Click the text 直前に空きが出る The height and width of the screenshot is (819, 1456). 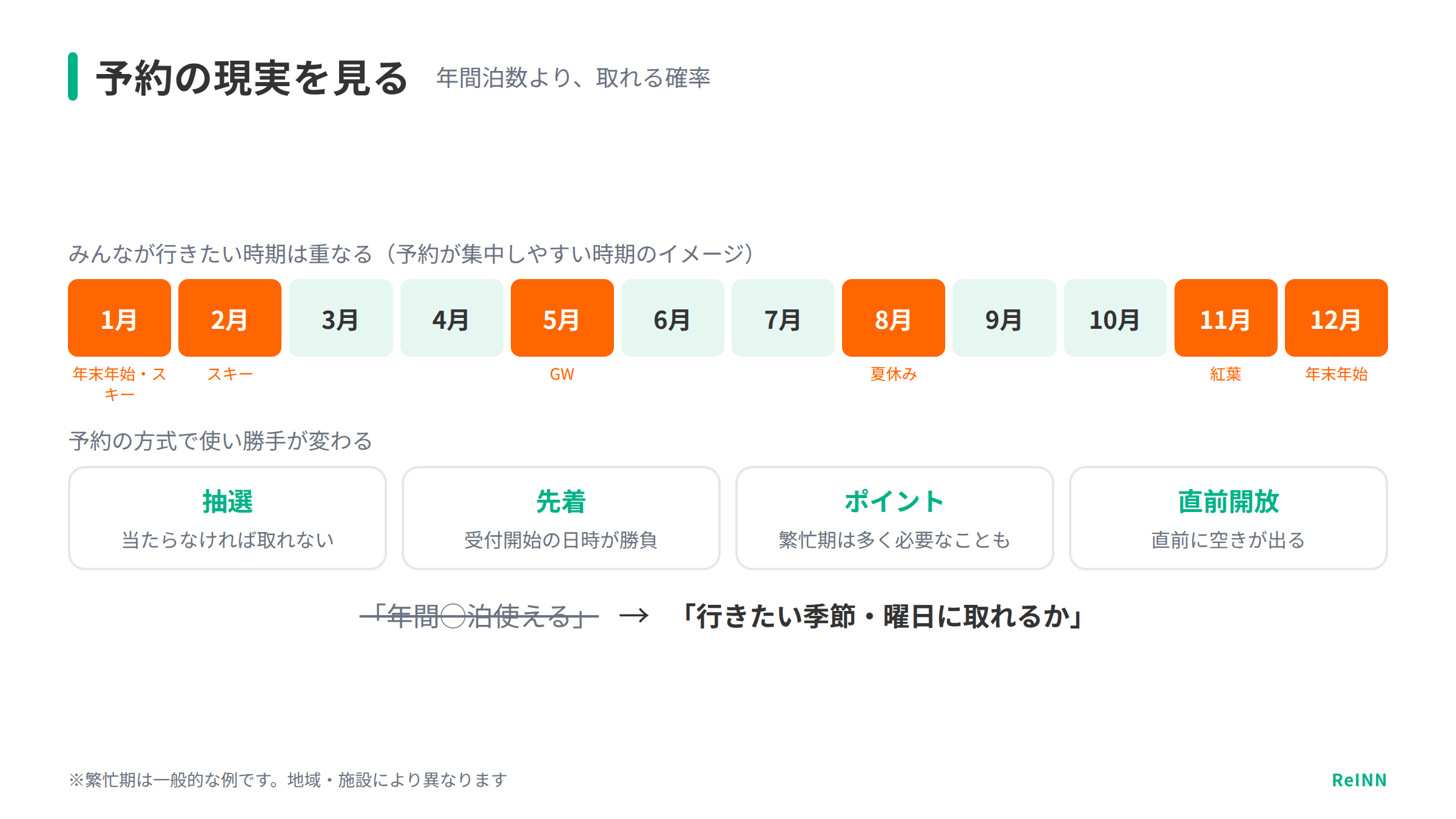pos(1228,540)
